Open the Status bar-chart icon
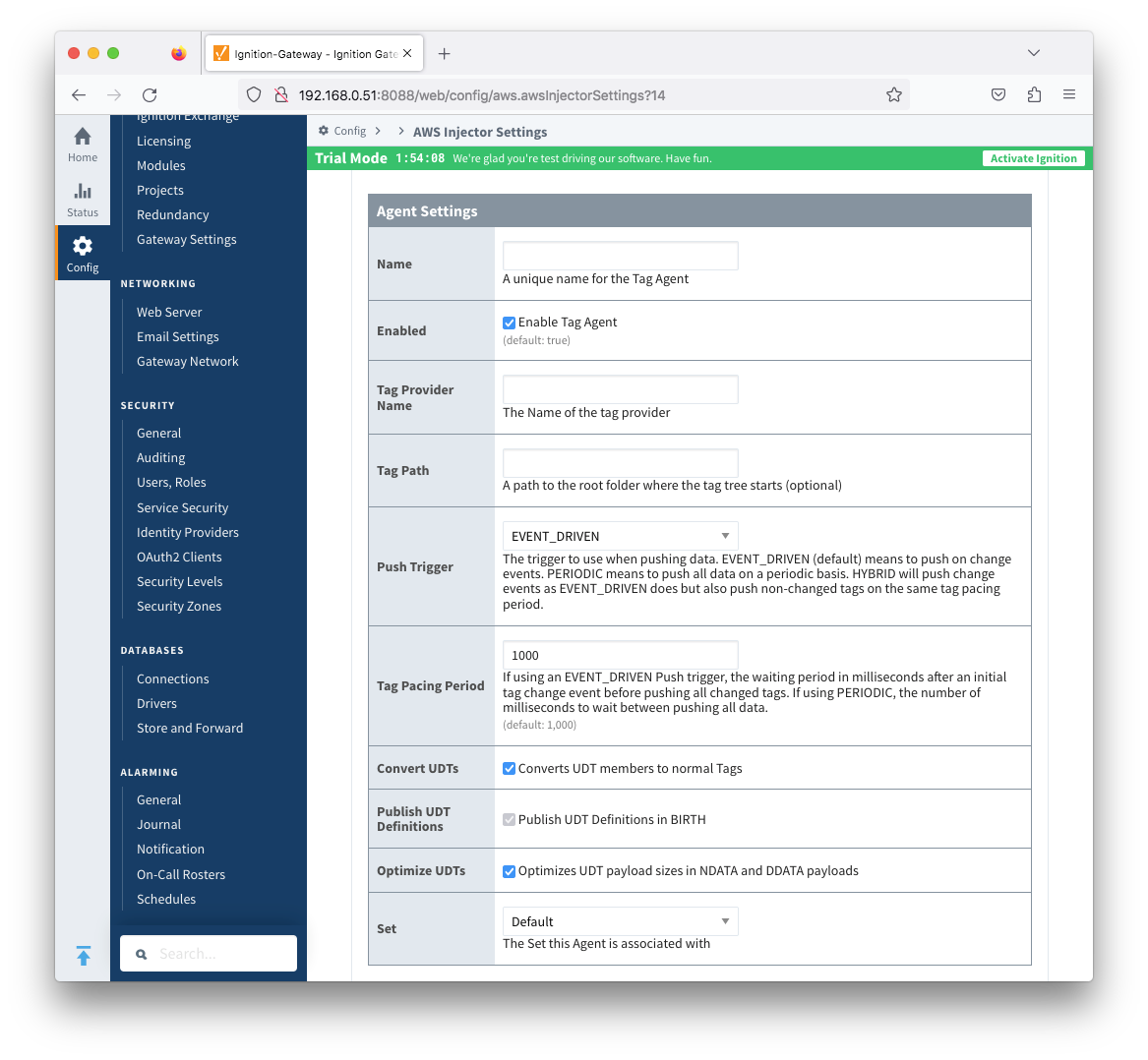 pyautogui.click(x=83, y=192)
